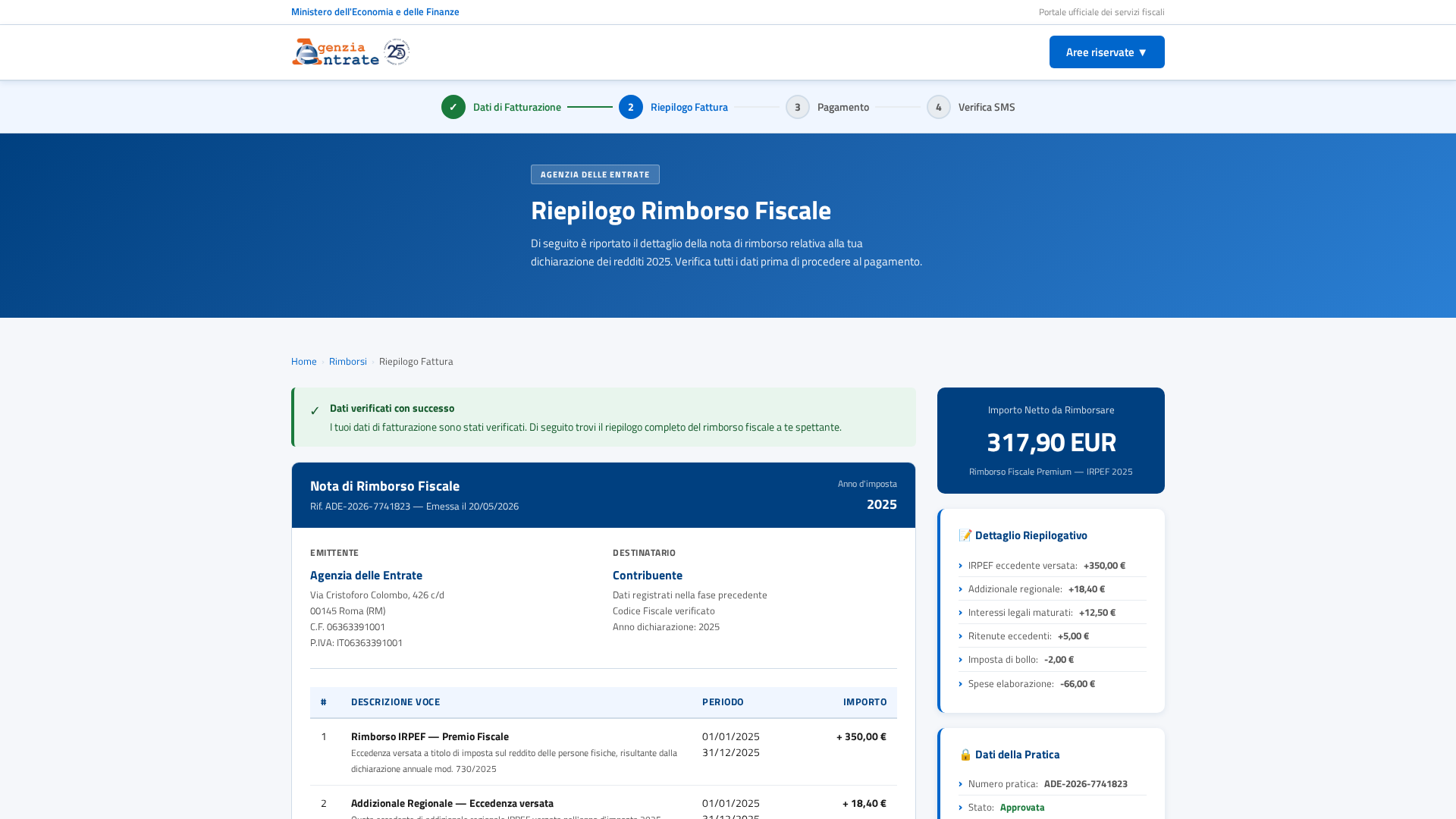Click 'Portale ufficiale dei servizi fiscali' text

click(1101, 12)
